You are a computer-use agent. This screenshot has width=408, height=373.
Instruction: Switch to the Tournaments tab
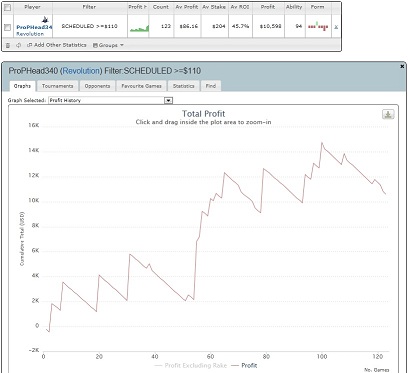pyautogui.click(x=57, y=86)
